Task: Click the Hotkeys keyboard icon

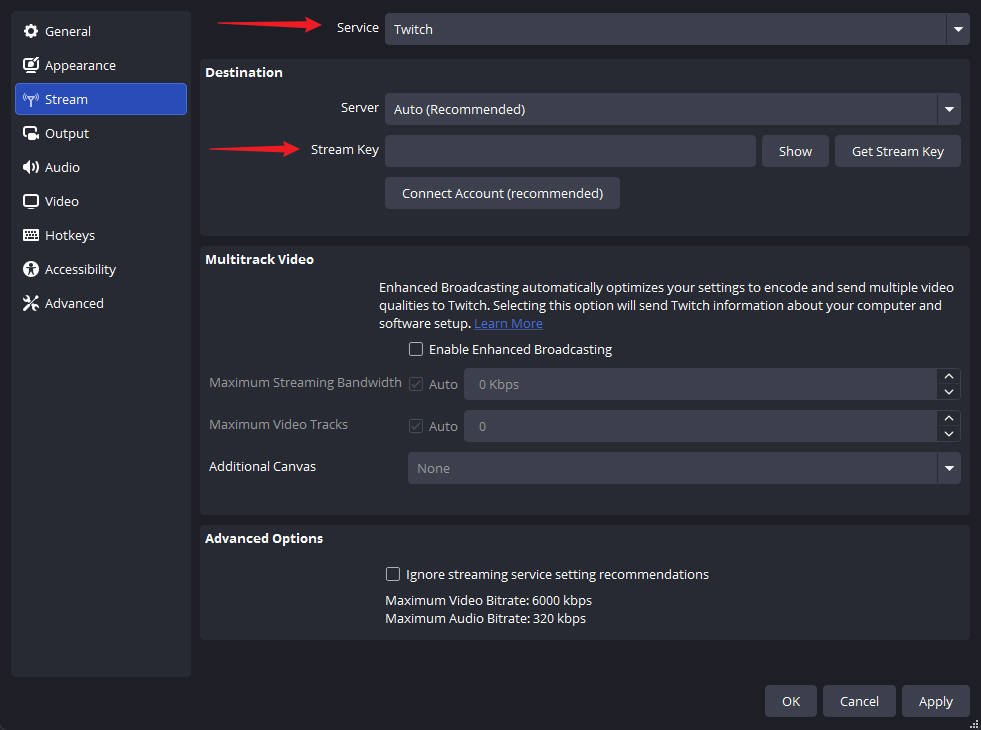Action: [31, 235]
